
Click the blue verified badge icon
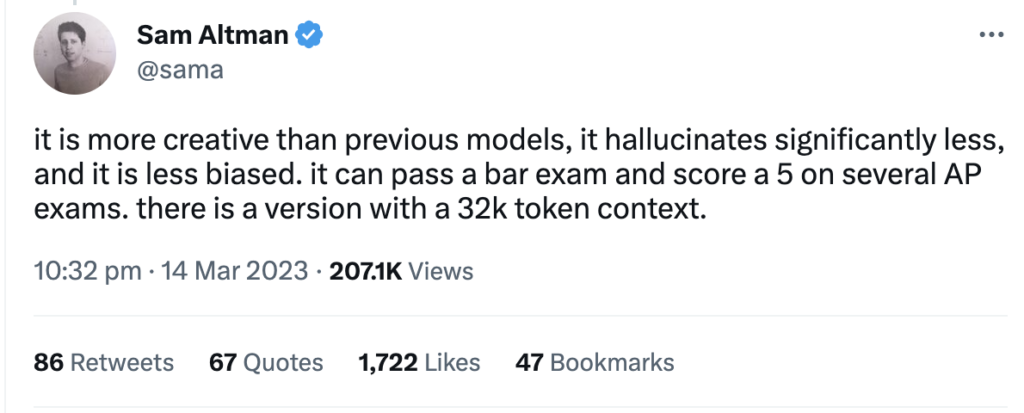click(309, 35)
